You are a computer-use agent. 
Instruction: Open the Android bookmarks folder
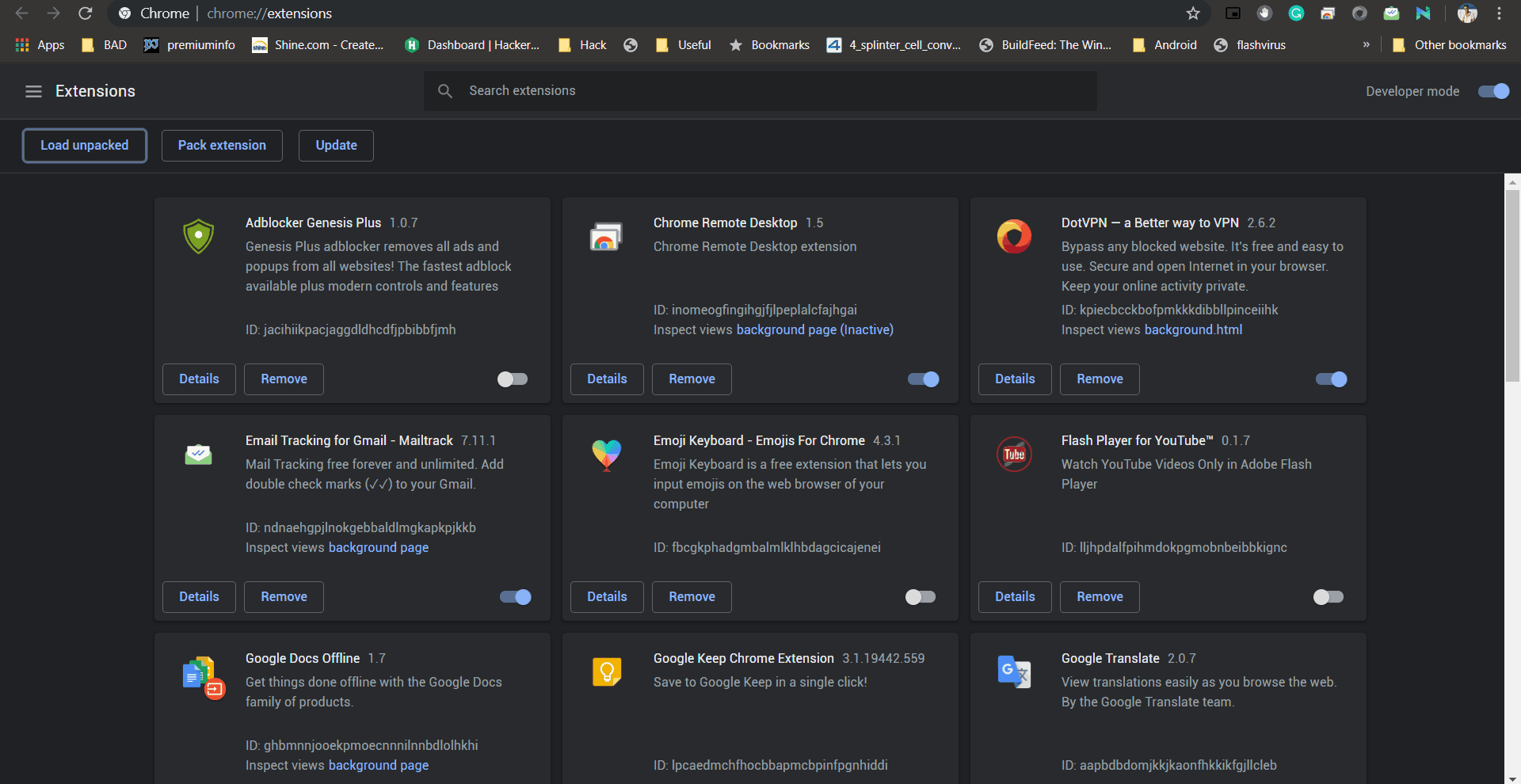click(1165, 45)
